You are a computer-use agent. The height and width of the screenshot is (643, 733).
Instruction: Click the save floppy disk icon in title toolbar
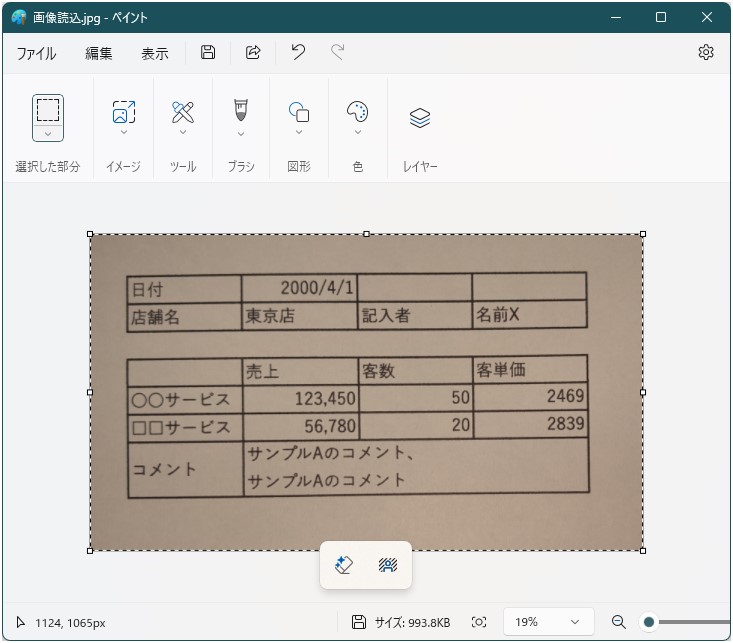point(208,52)
